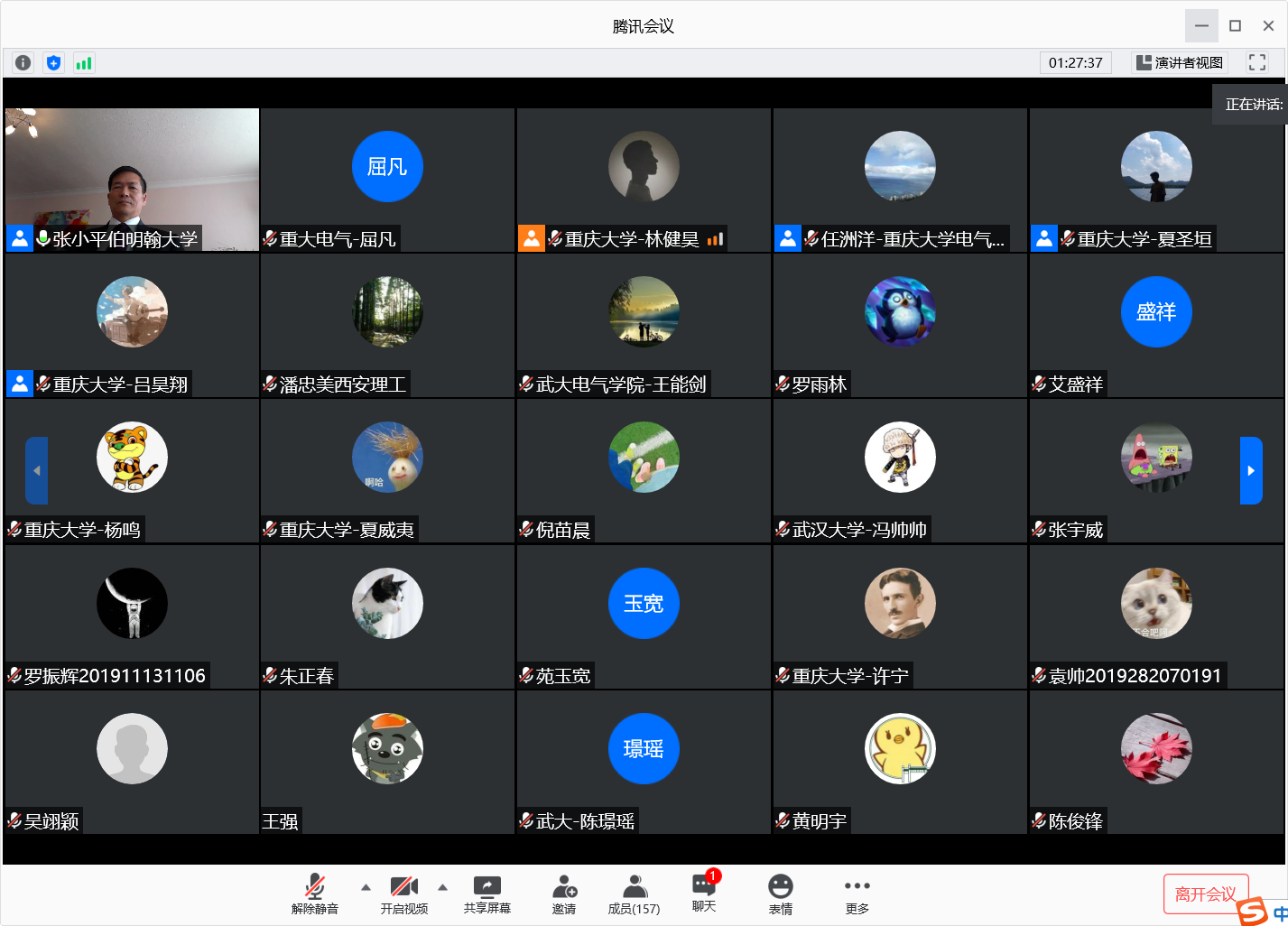This screenshot has height=926, width=1288.
Task: Click the muted mic icon beside 陈俊锋
Action: point(1039,820)
